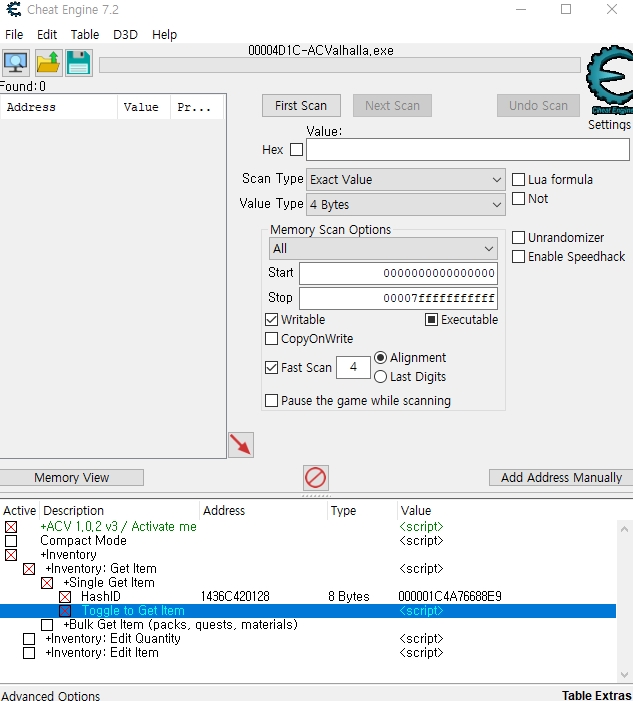Open Scan Type dropdown
Screen dimensions: 633x701
405,180
